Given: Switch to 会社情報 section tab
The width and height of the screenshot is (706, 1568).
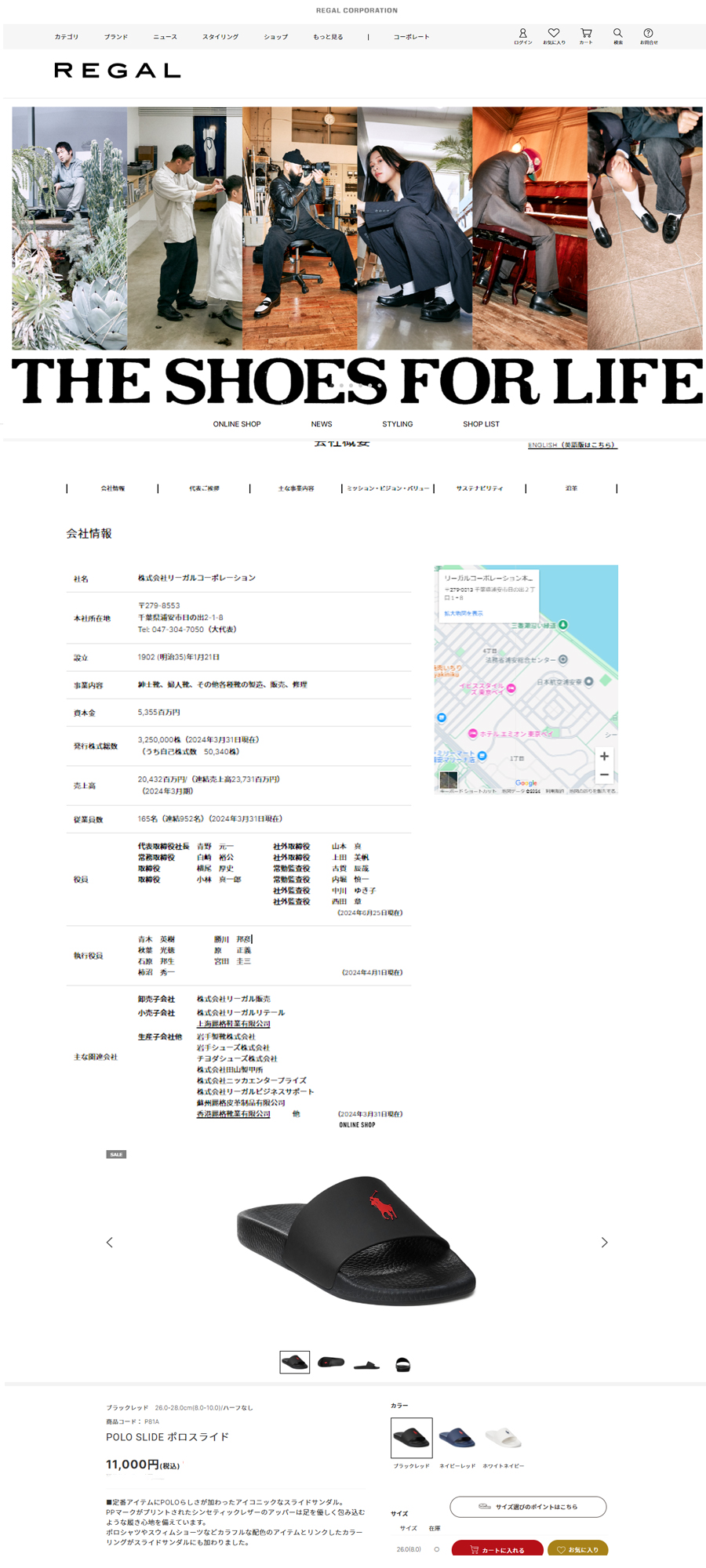Looking at the screenshot, I should click(x=113, y=488).
